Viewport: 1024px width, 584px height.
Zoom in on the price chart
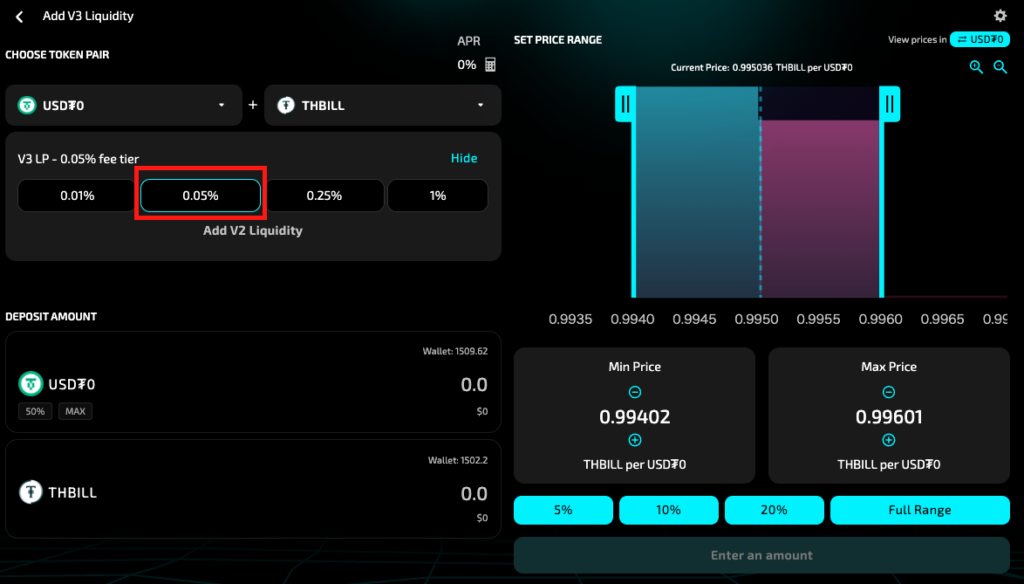click(976, 67)
